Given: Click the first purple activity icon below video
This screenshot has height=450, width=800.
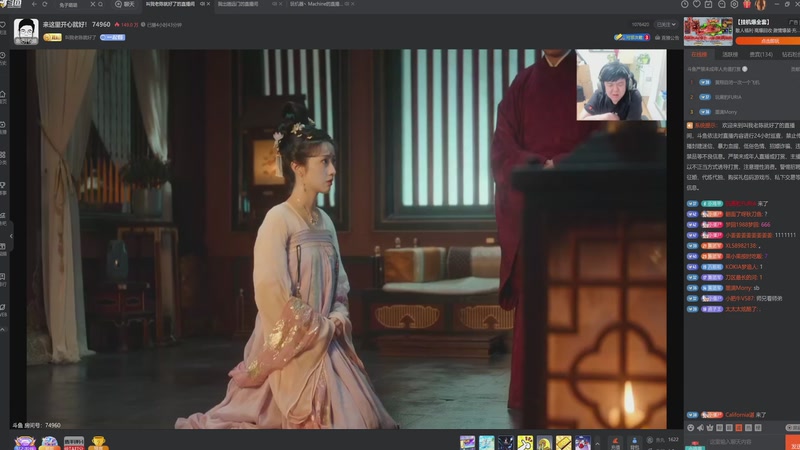Looking at the screenshot, I should coord(24,443).
